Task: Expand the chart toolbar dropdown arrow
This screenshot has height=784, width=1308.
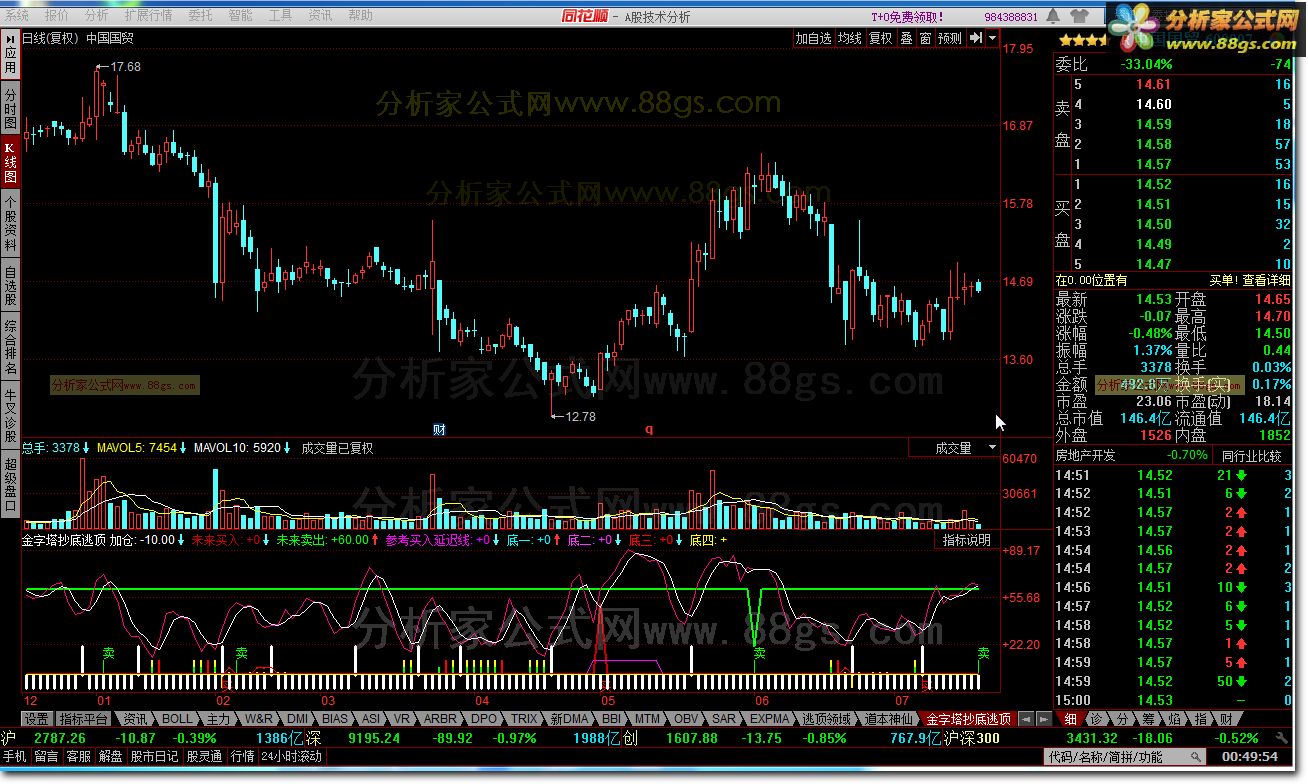Action: tap(993, 38)
